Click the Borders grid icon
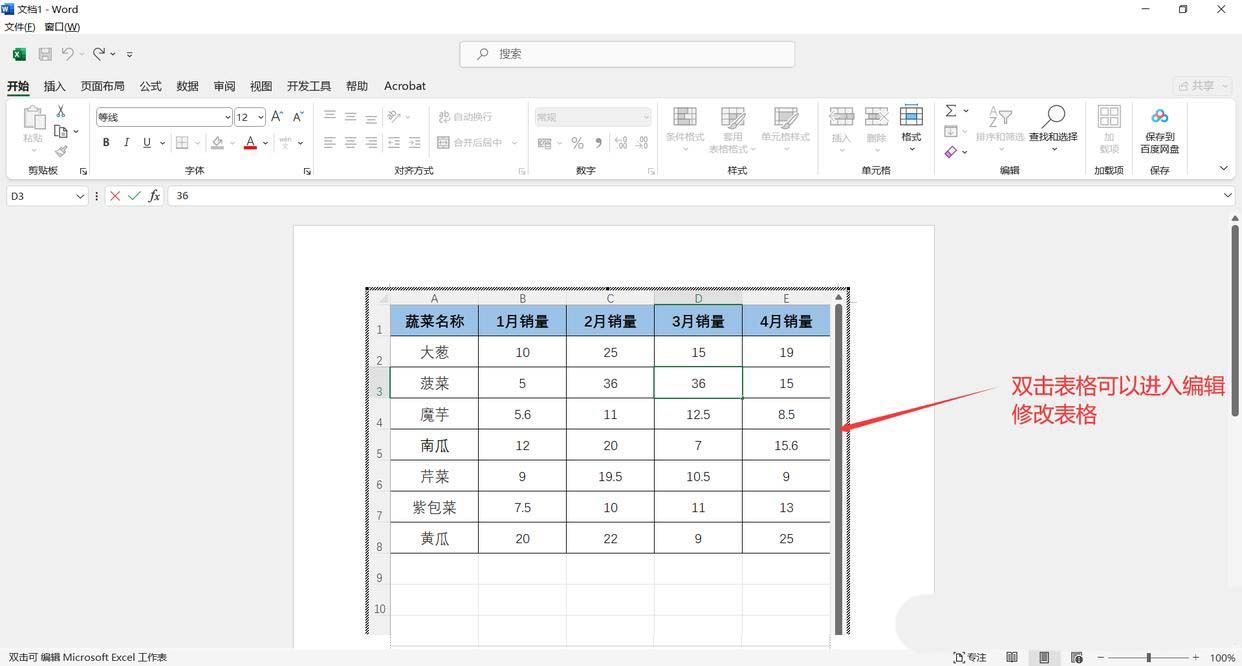 182,143
